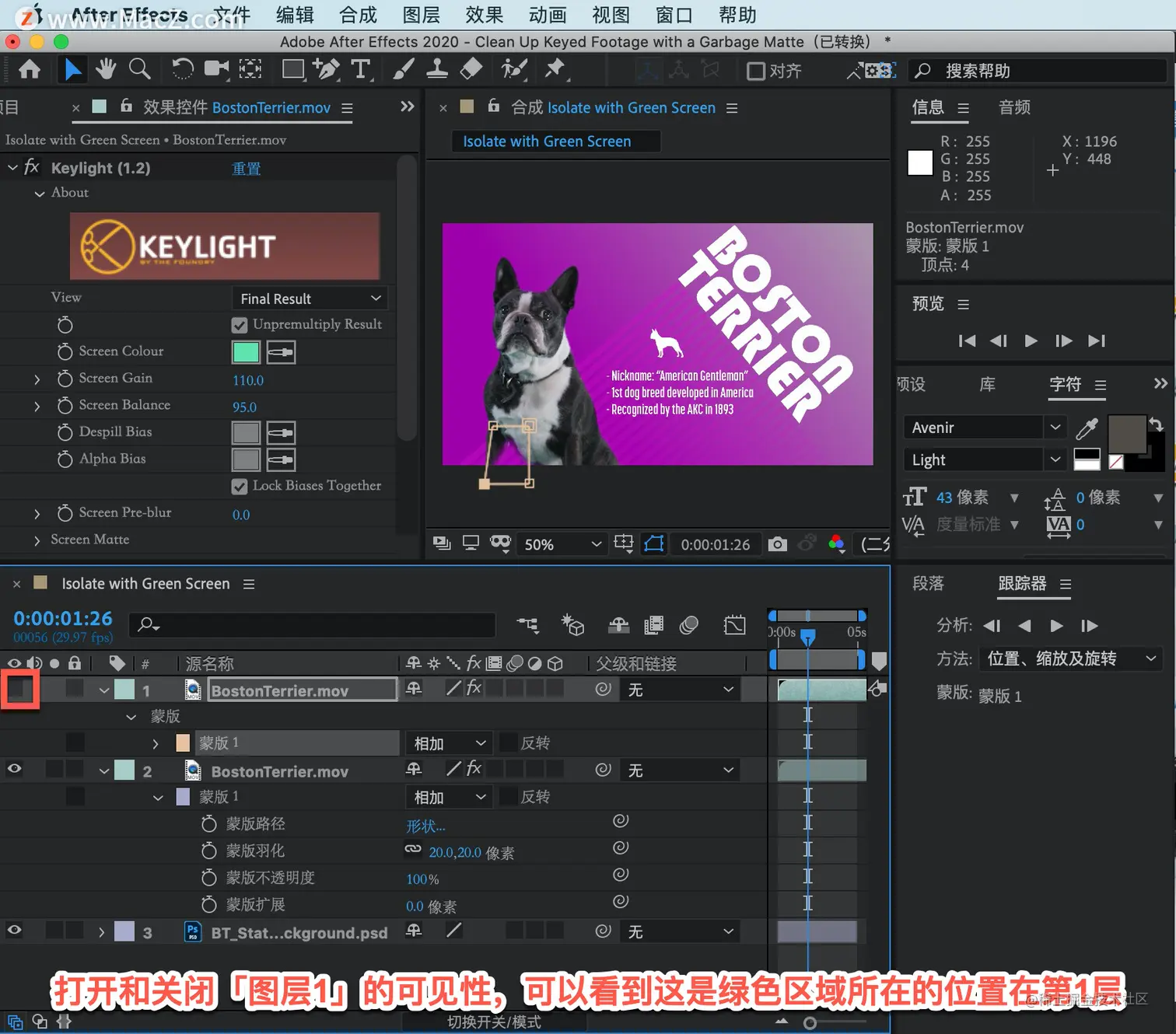1176x1034 pixels.
Task: Activate the Zoom magnifier tool
Action: 140,70
